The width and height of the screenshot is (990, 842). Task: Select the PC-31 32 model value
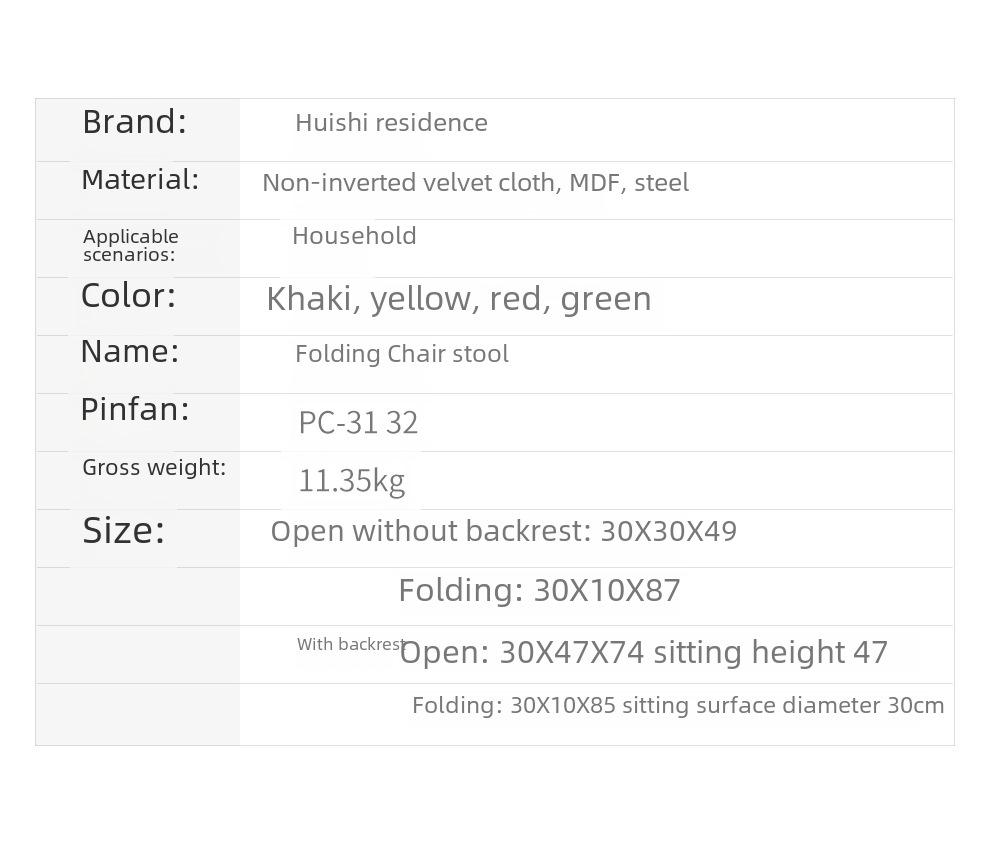pyautogui.click(x=358, y=423)
